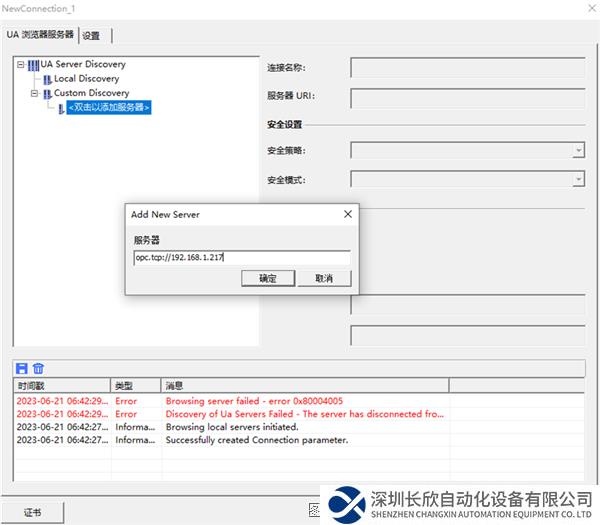Image resolution: width=600 pixels, height=525 pixels.
Task: Open the 安全策略 dropdown
Action: pyautogui.click(x=578, y=151)
